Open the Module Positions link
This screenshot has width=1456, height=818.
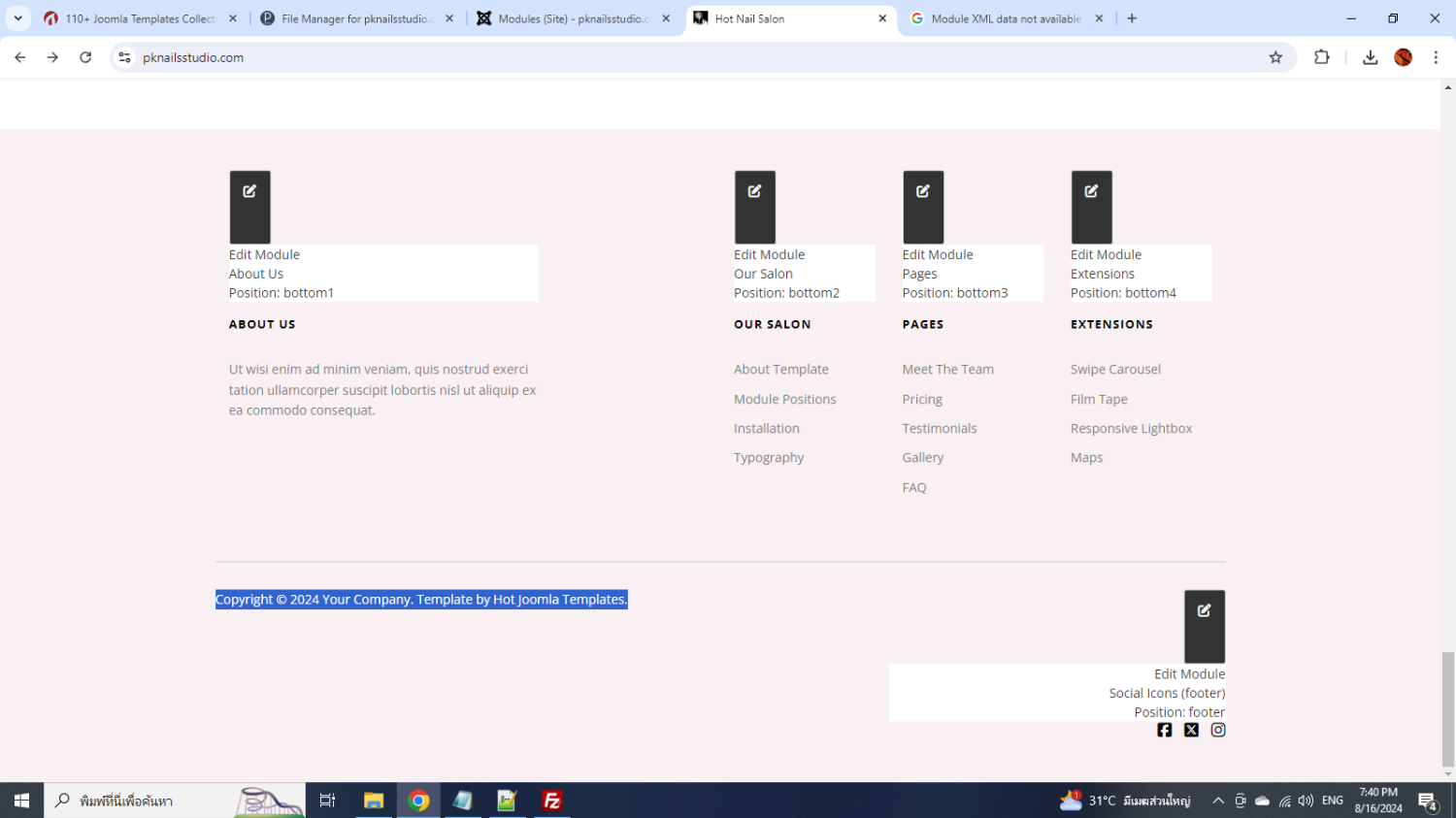pos(785,399)
